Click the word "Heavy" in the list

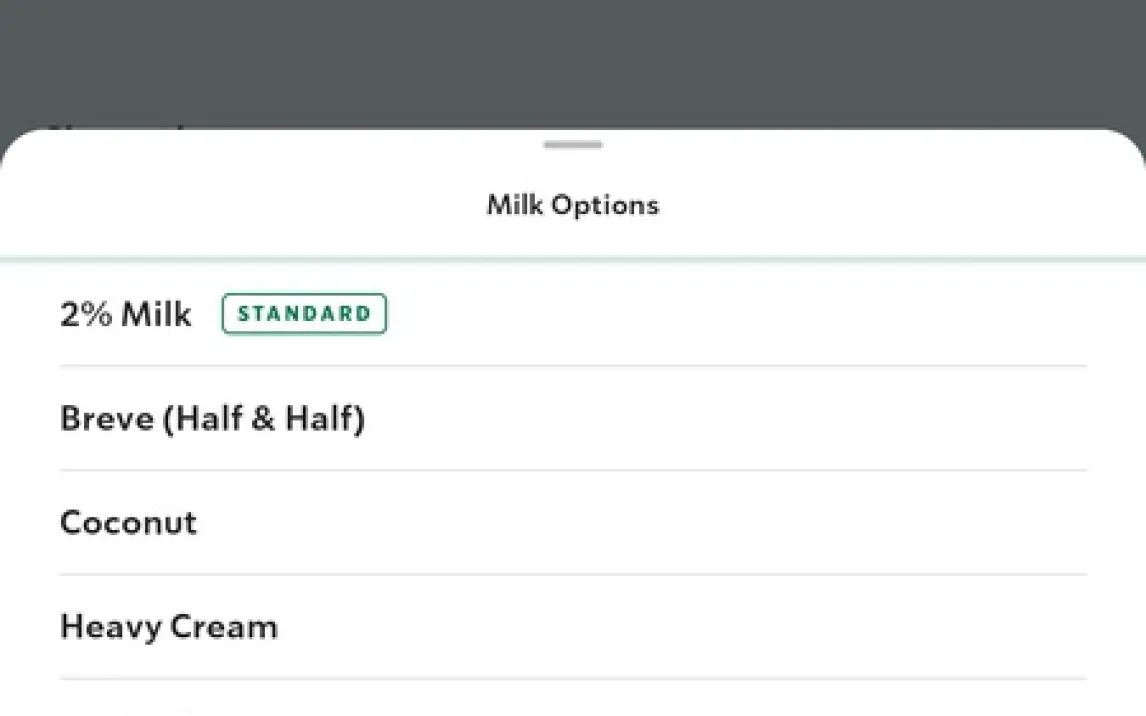pyautogui.click(x=110, y=627)
